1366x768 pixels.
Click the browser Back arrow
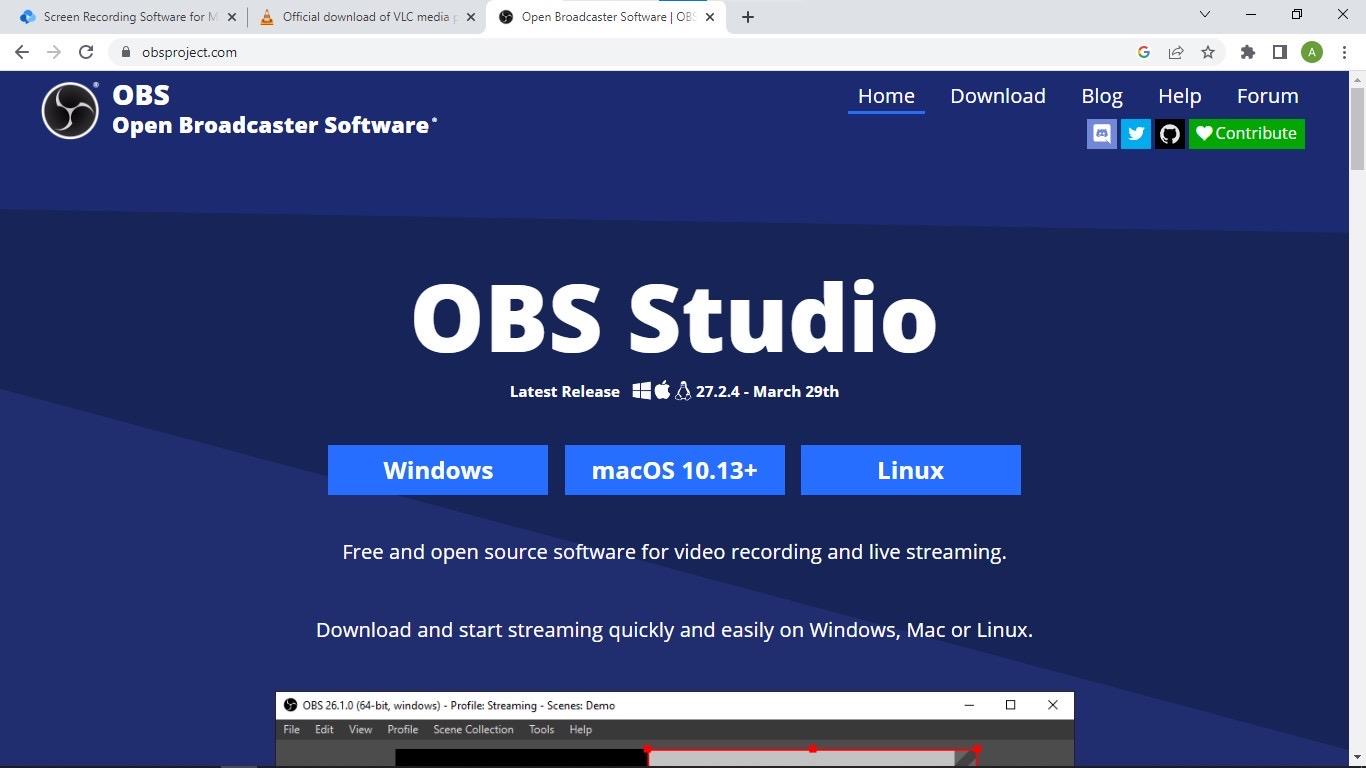[x=22, y=52]
